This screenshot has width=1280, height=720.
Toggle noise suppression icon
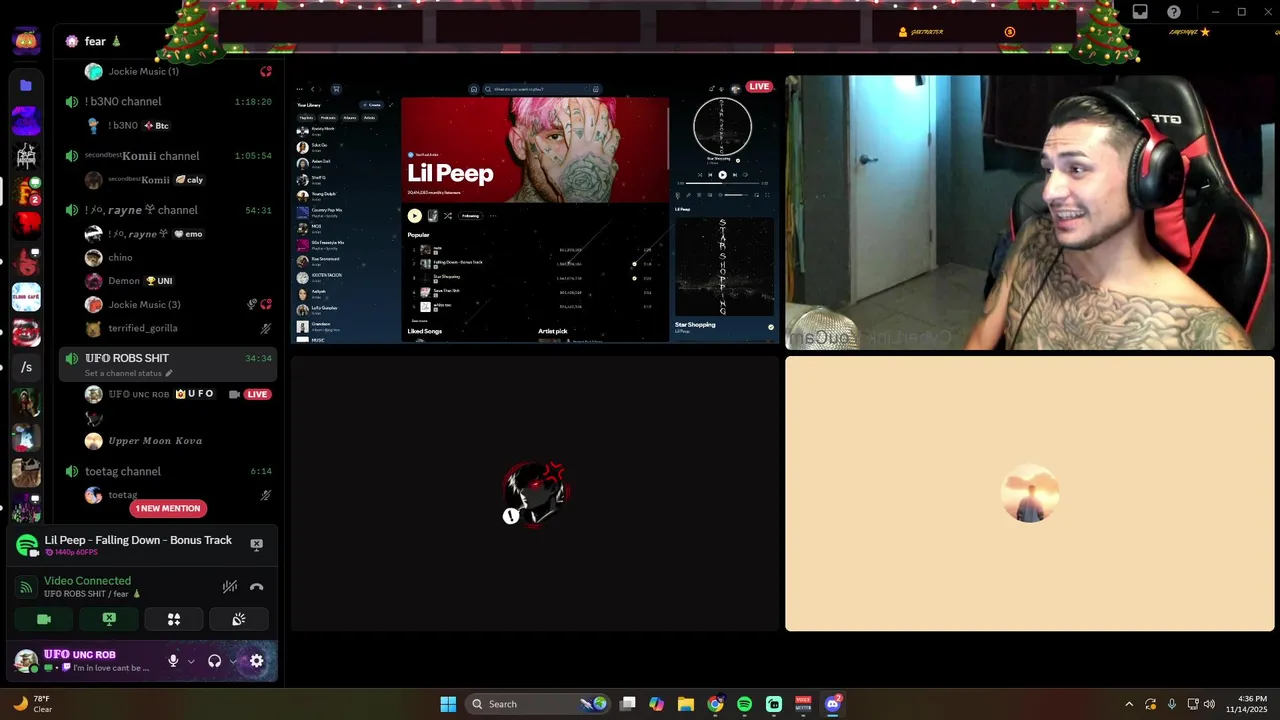pos(230,587)
